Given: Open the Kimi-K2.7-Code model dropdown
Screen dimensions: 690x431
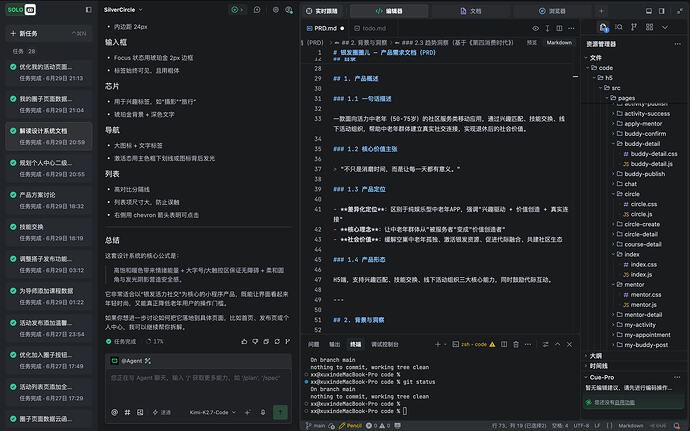Looking at the screenshot, I should tap(213, 413).
